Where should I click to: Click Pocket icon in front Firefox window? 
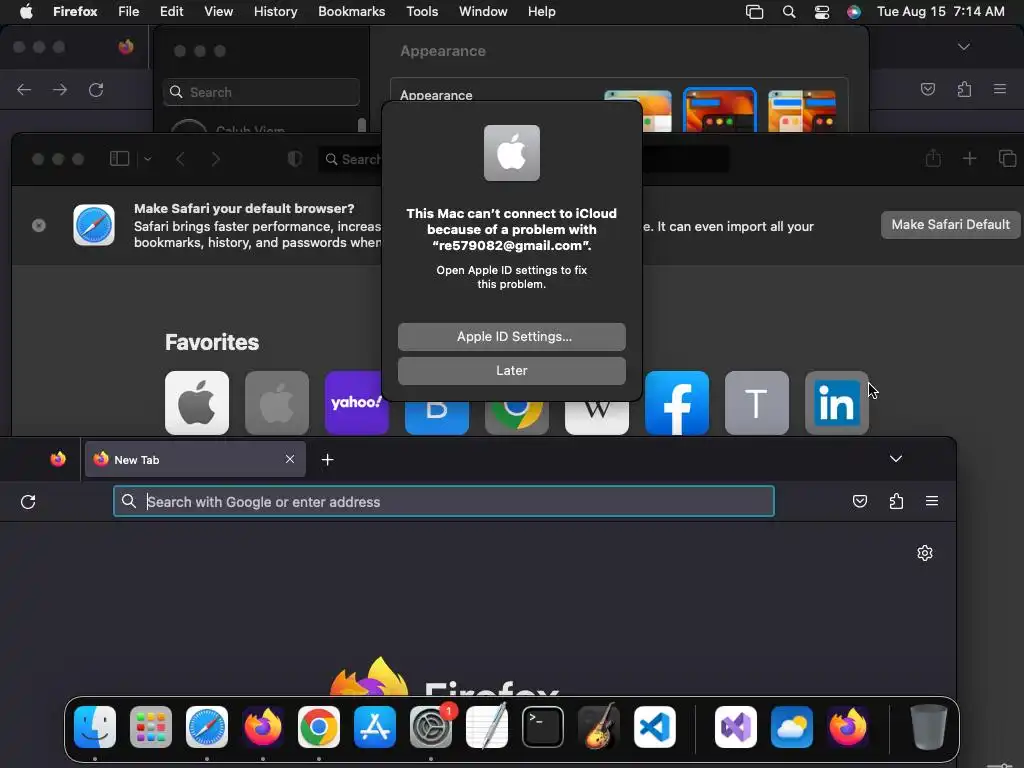click(x=860, y=501)
